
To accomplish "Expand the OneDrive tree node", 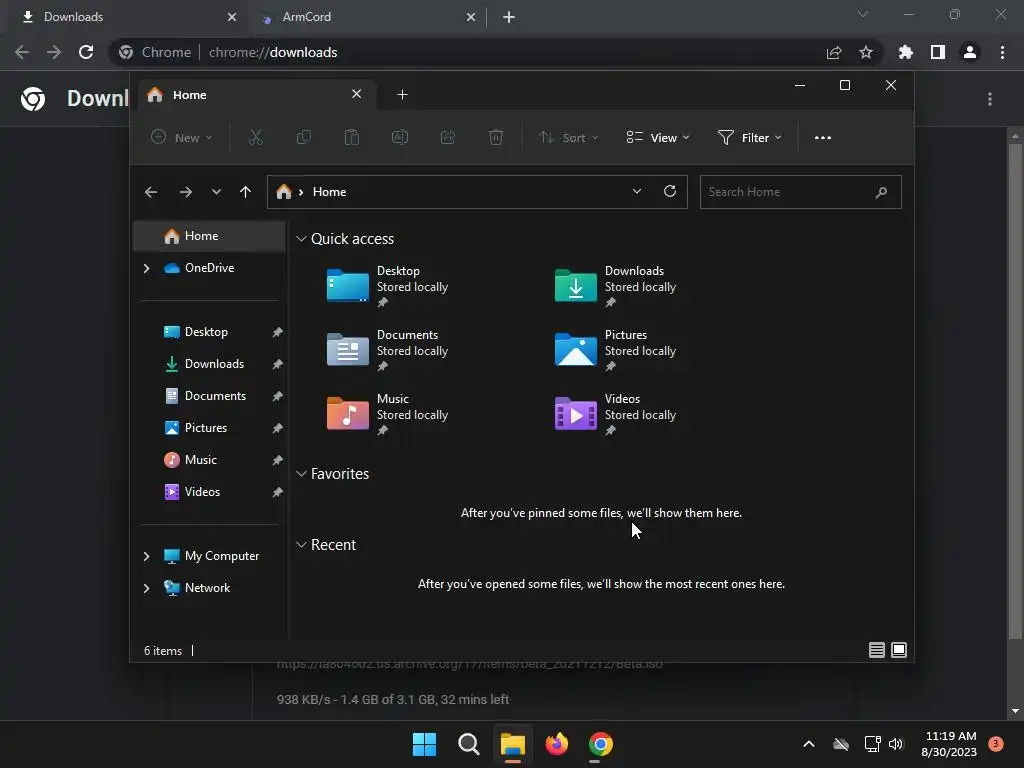I will click(146, 268).
